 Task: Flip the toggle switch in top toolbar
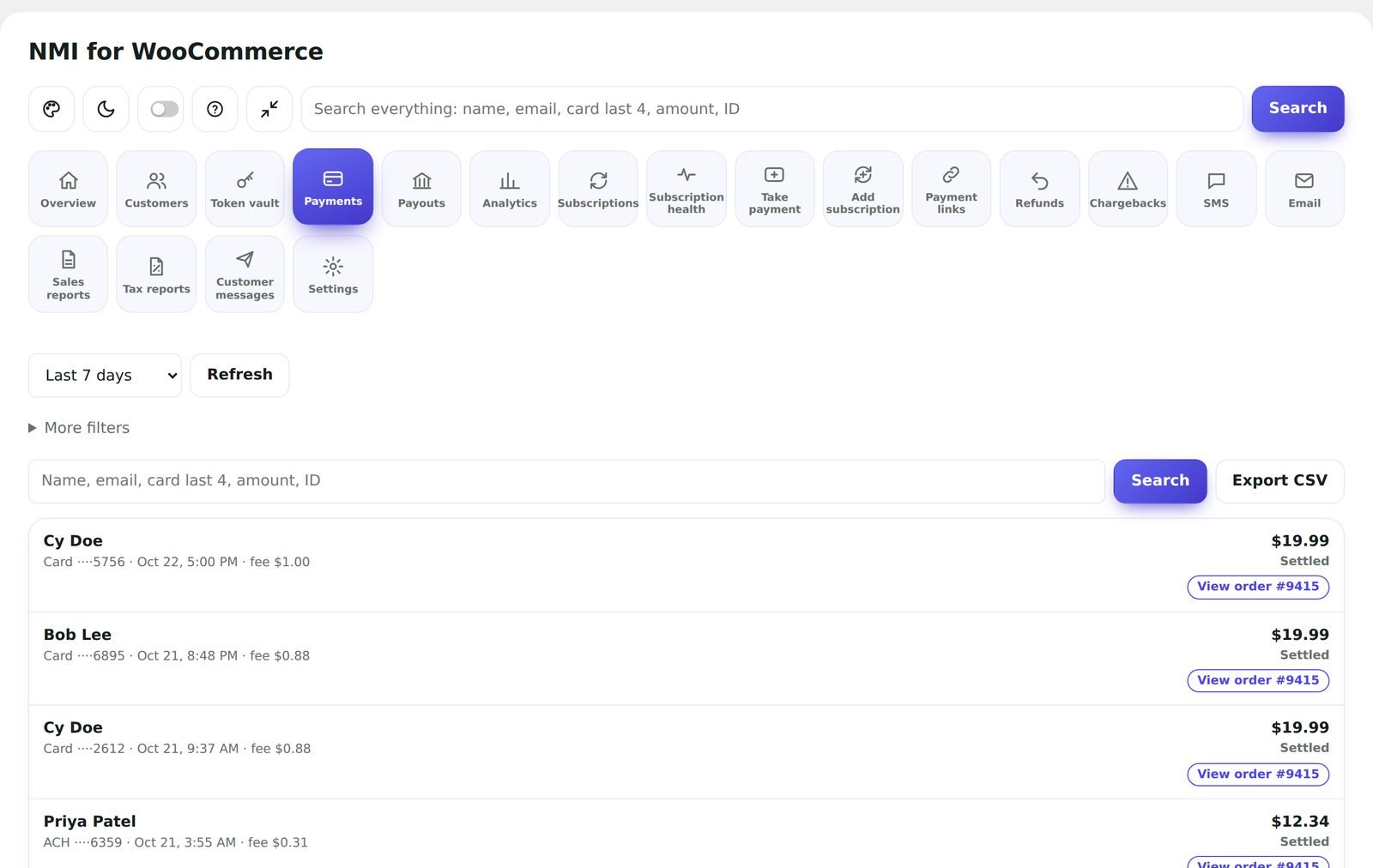[164, 109]
